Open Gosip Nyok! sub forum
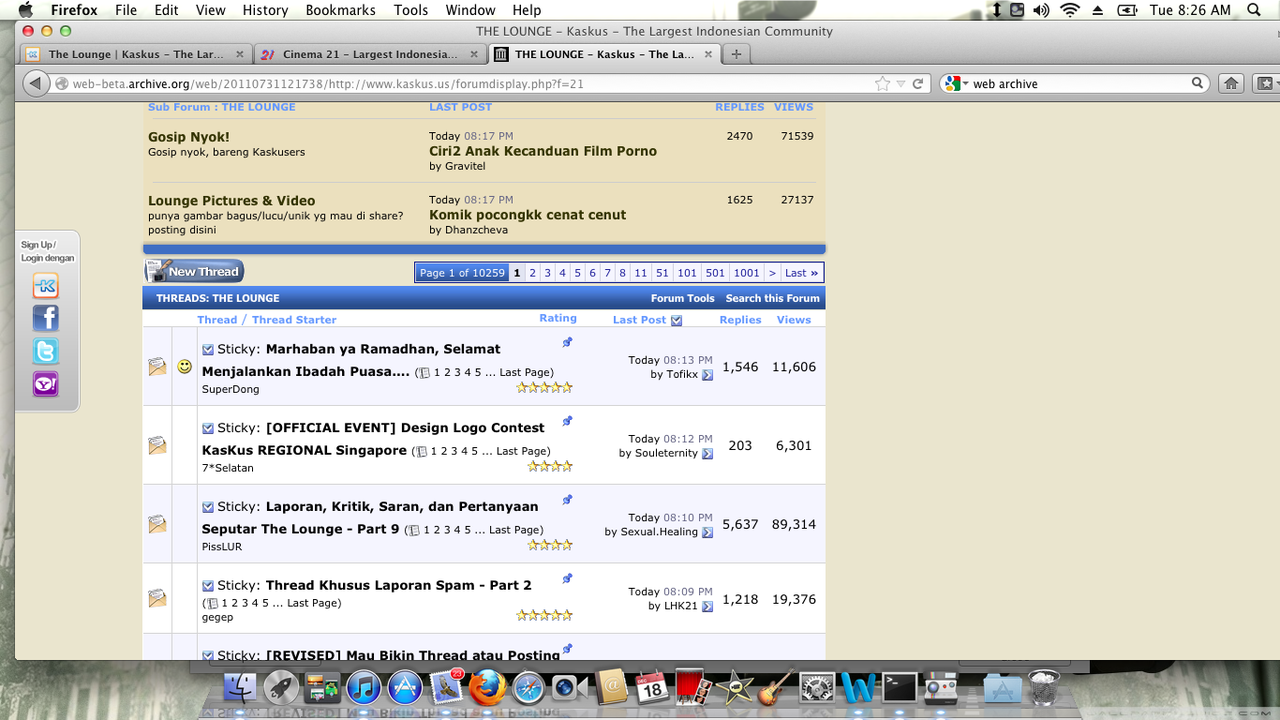This screenshot has width=1280, height=720. tap(188, 137)
